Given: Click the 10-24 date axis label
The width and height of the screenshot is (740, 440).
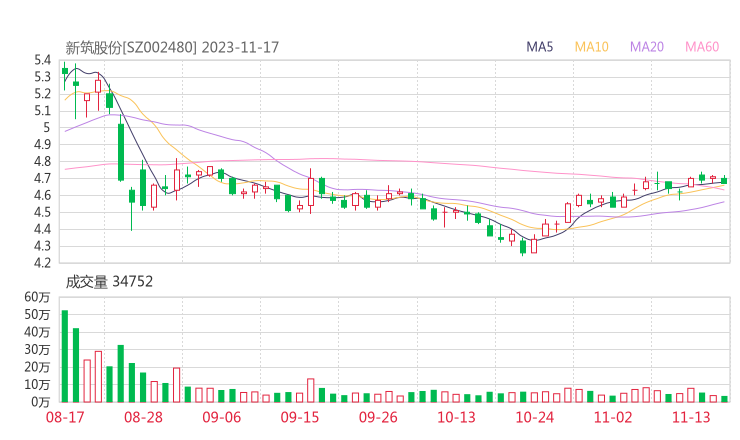Looking at the screenshot, I should (535, 417).
